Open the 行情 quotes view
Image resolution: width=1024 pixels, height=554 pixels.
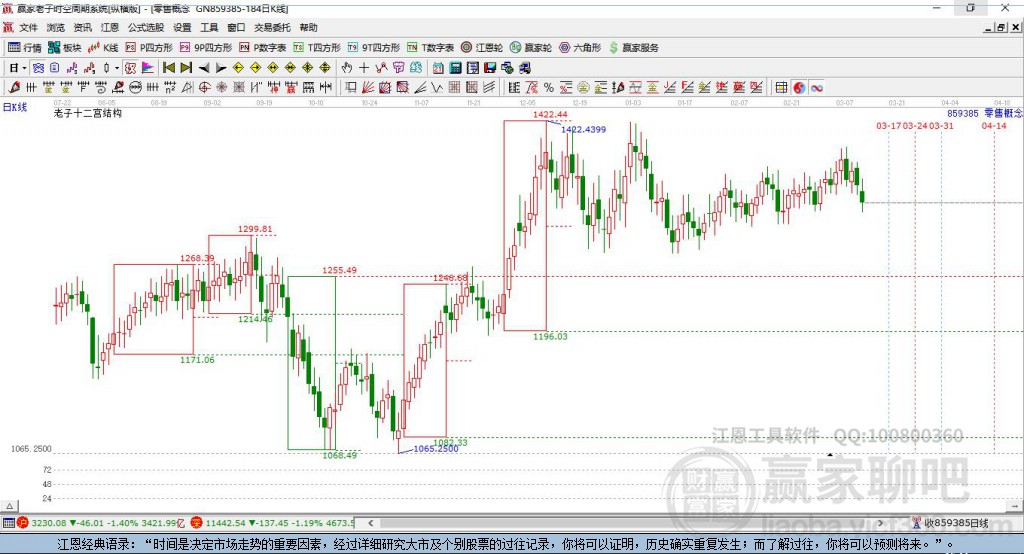click(x=25, y=48)
